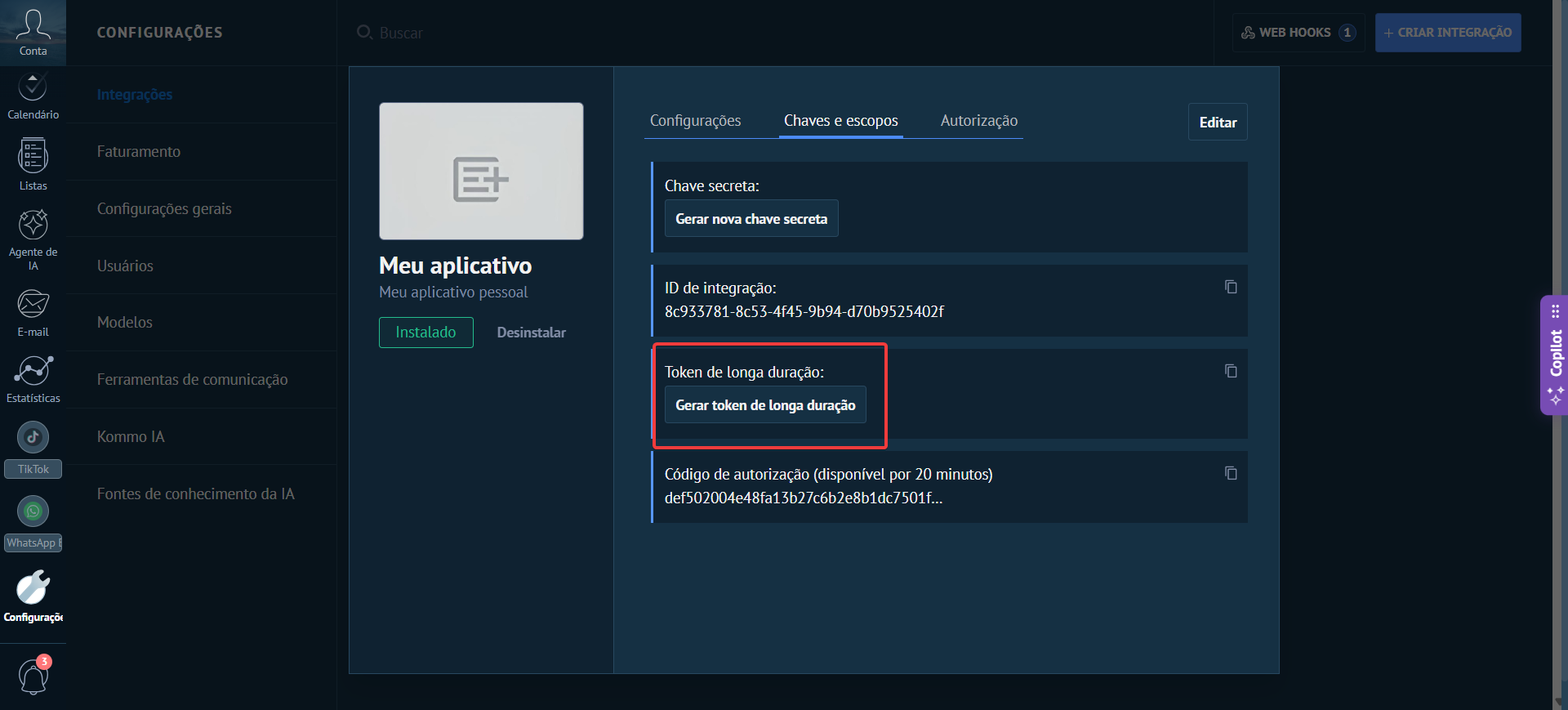The height and width of the screenshot is (710, 1568).
Task: Copy the ID de integração value
Action: tap(1231, 287)
